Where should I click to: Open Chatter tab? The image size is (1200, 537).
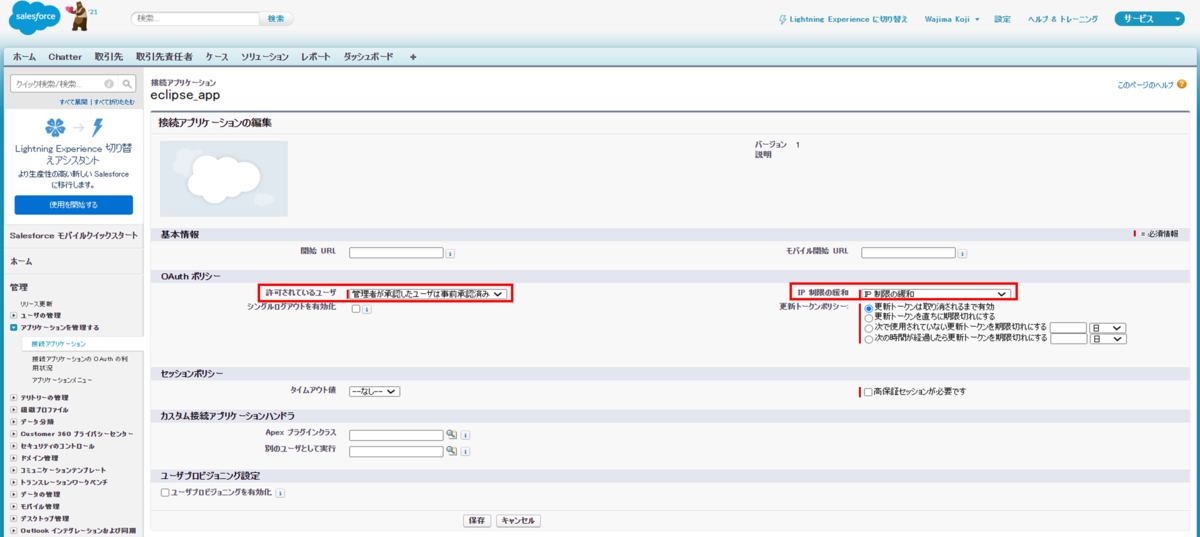pos(65,57)
